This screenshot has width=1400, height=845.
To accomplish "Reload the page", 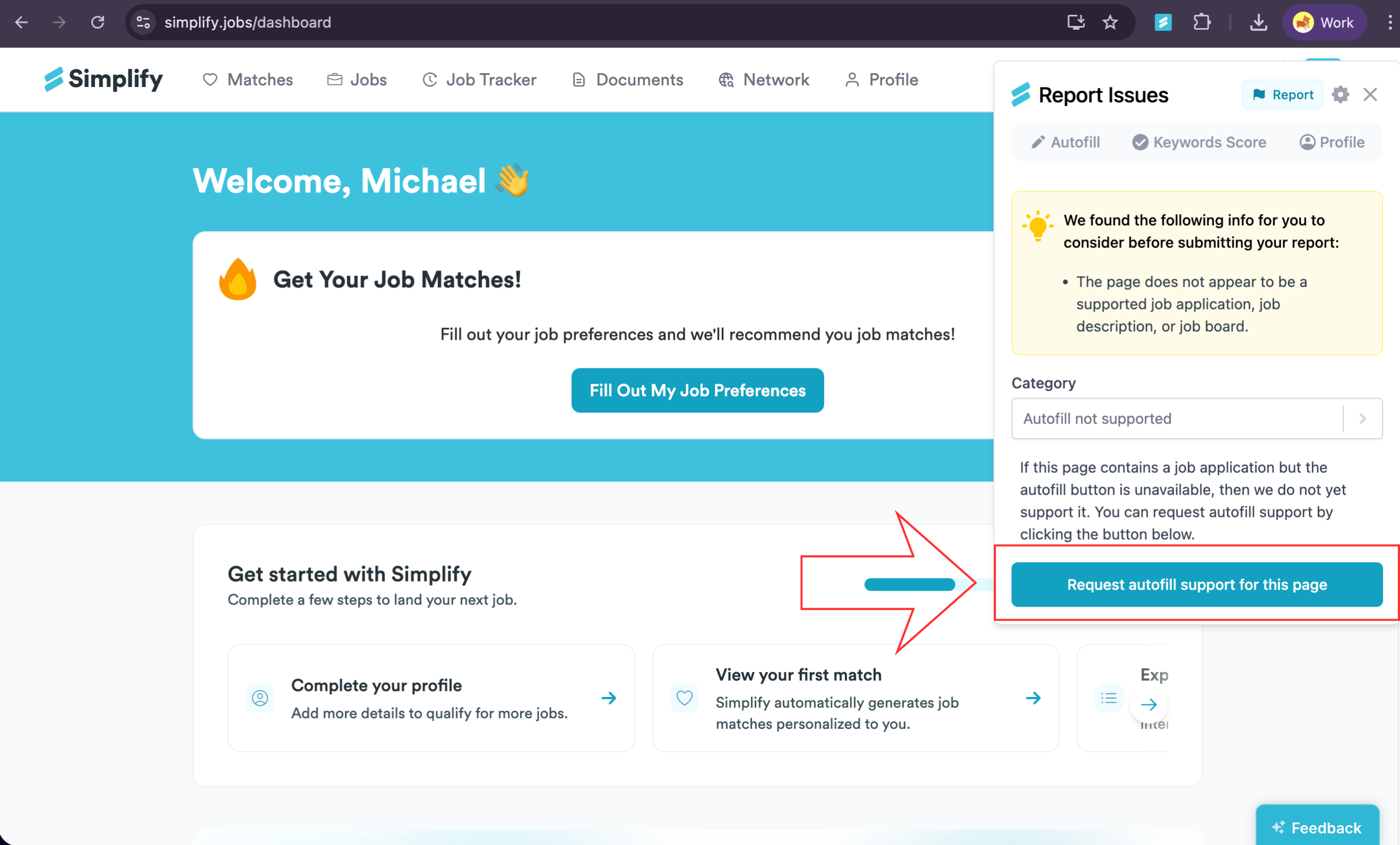I will click(98, 23).
